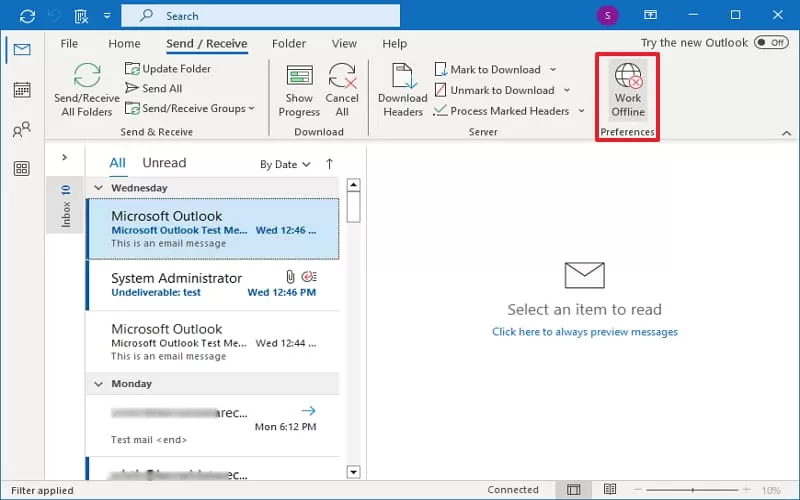Click here to always preview messages link
This screenshot has height=500, width=800.
[x=585, y=332]
